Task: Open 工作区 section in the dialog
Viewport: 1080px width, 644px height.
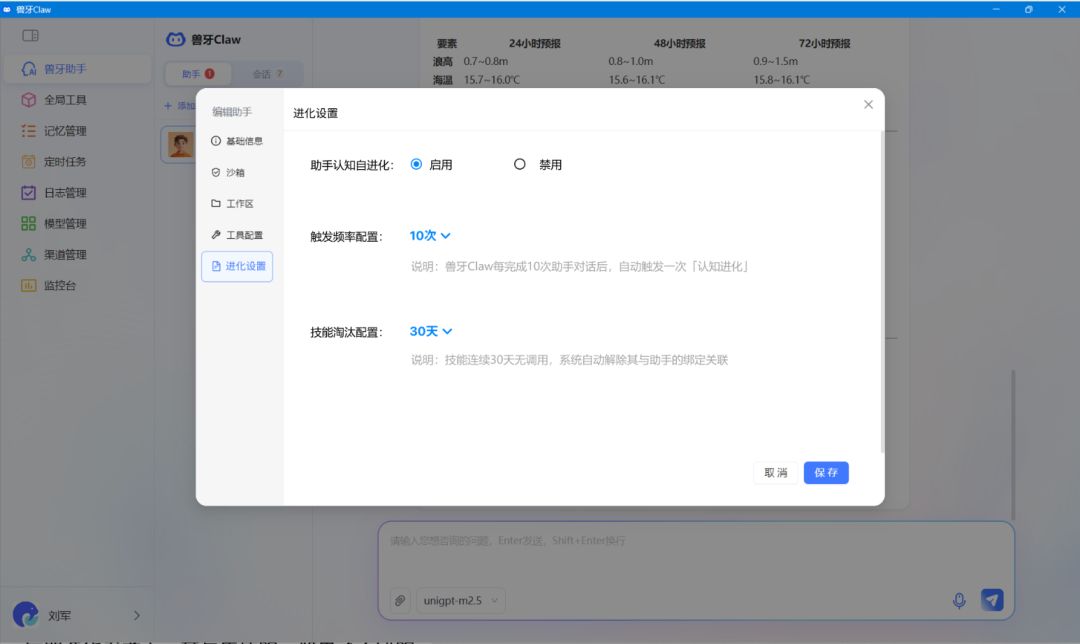Action: point(237,203)
